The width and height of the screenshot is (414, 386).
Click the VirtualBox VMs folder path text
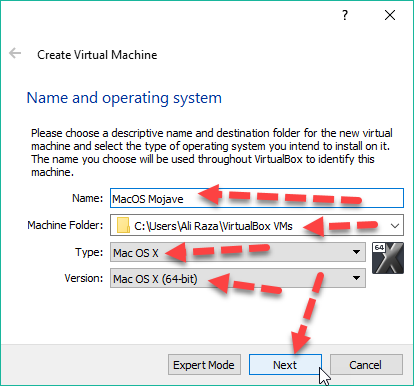pos(213,226)
